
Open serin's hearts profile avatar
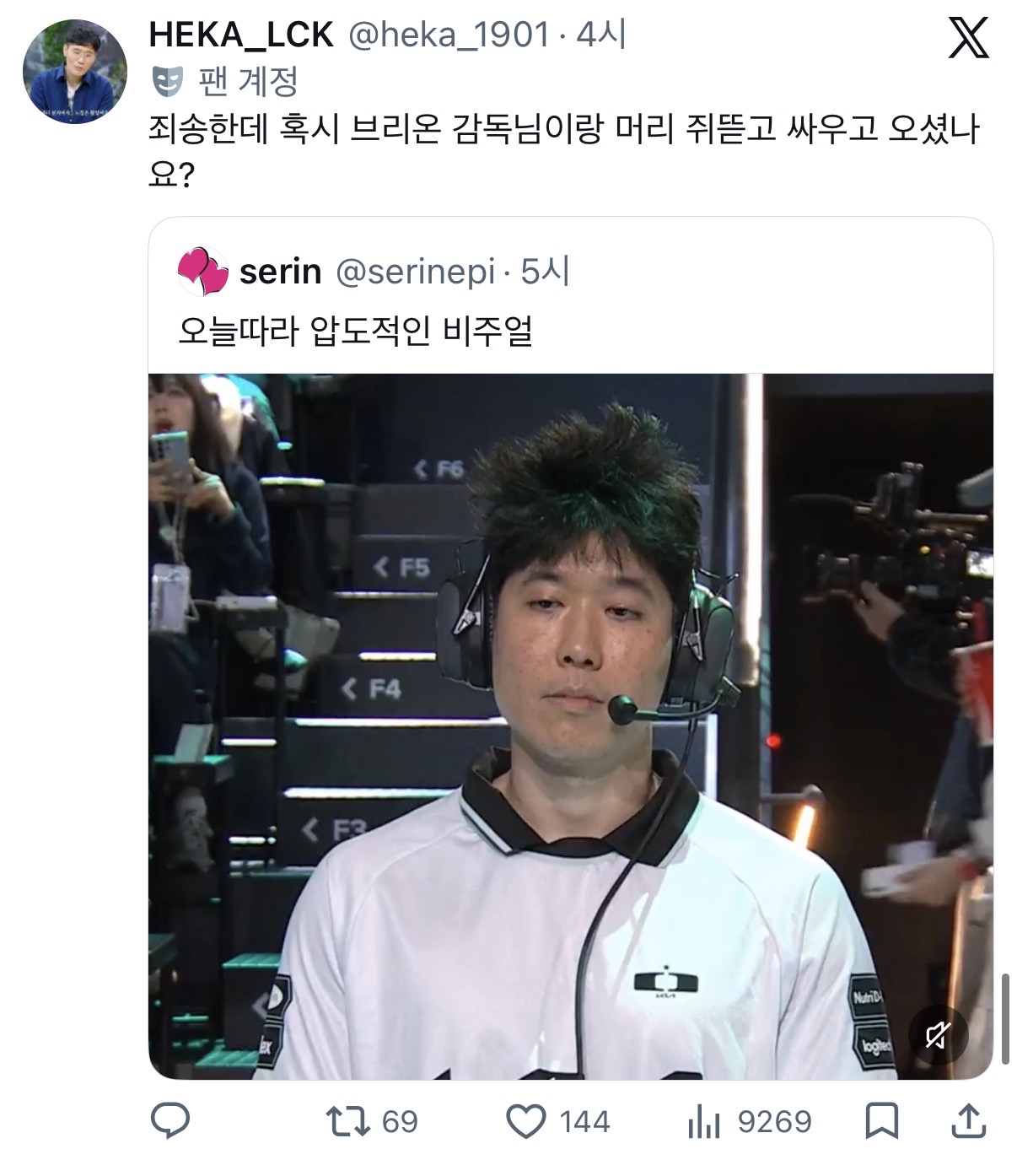point(202,272)
